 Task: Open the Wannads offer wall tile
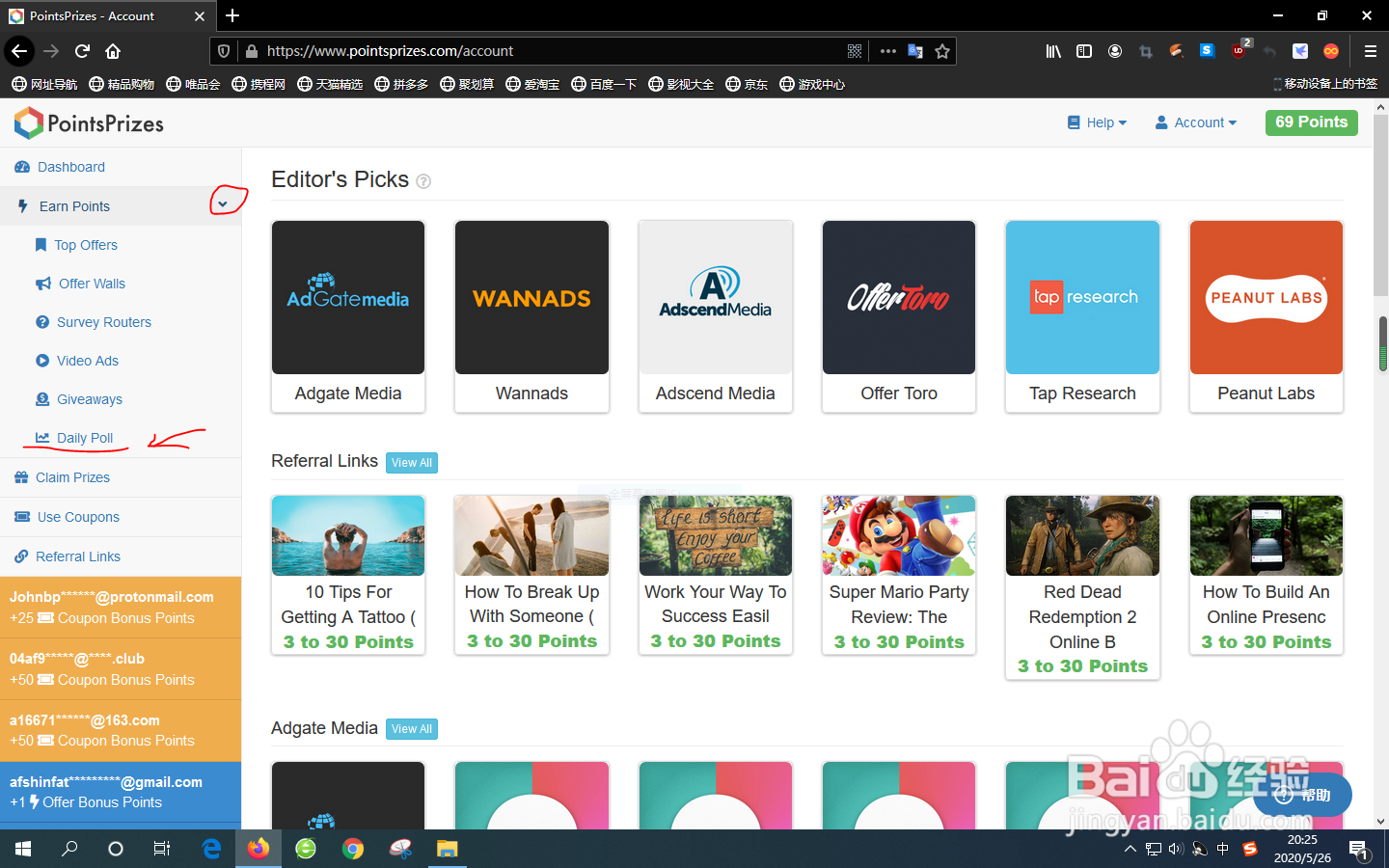tap(531, 316)
